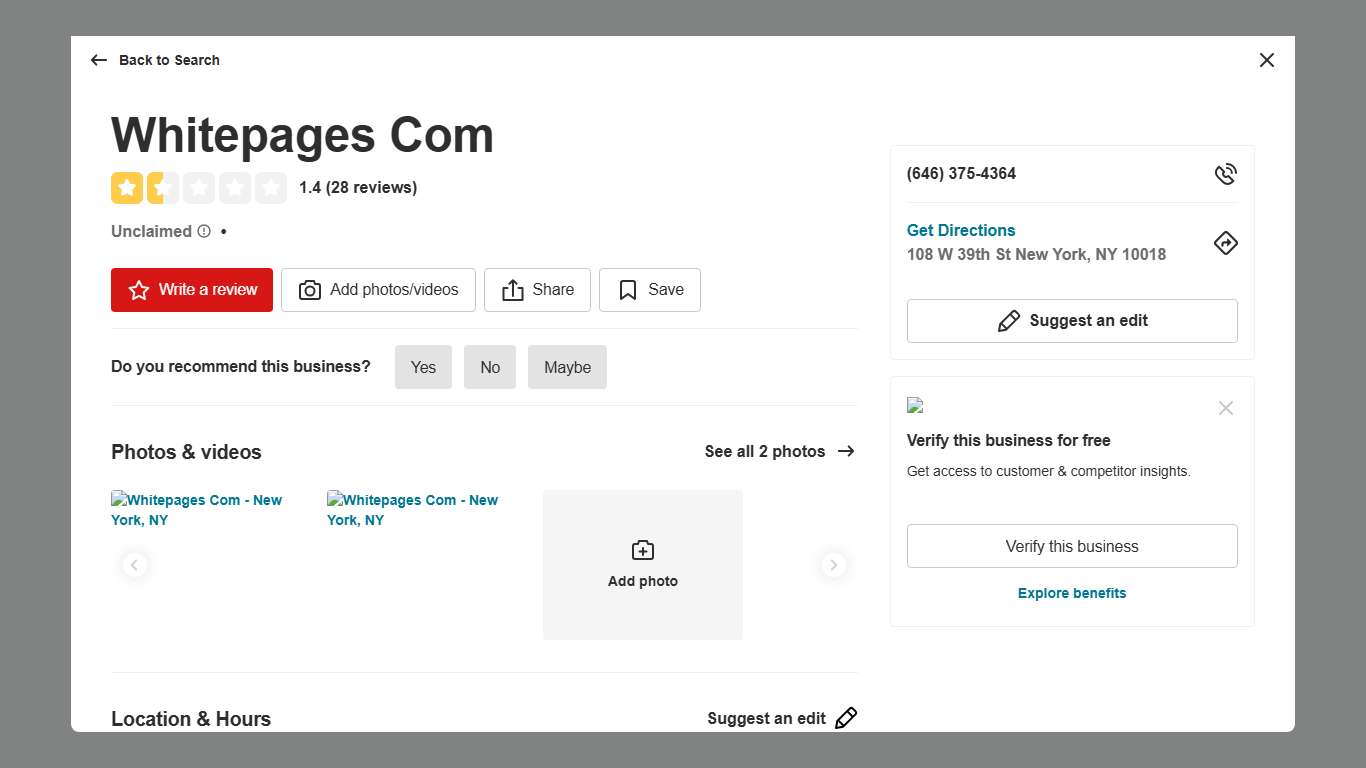Select the camera icon on Add photos/videos

tap(310, 290)
